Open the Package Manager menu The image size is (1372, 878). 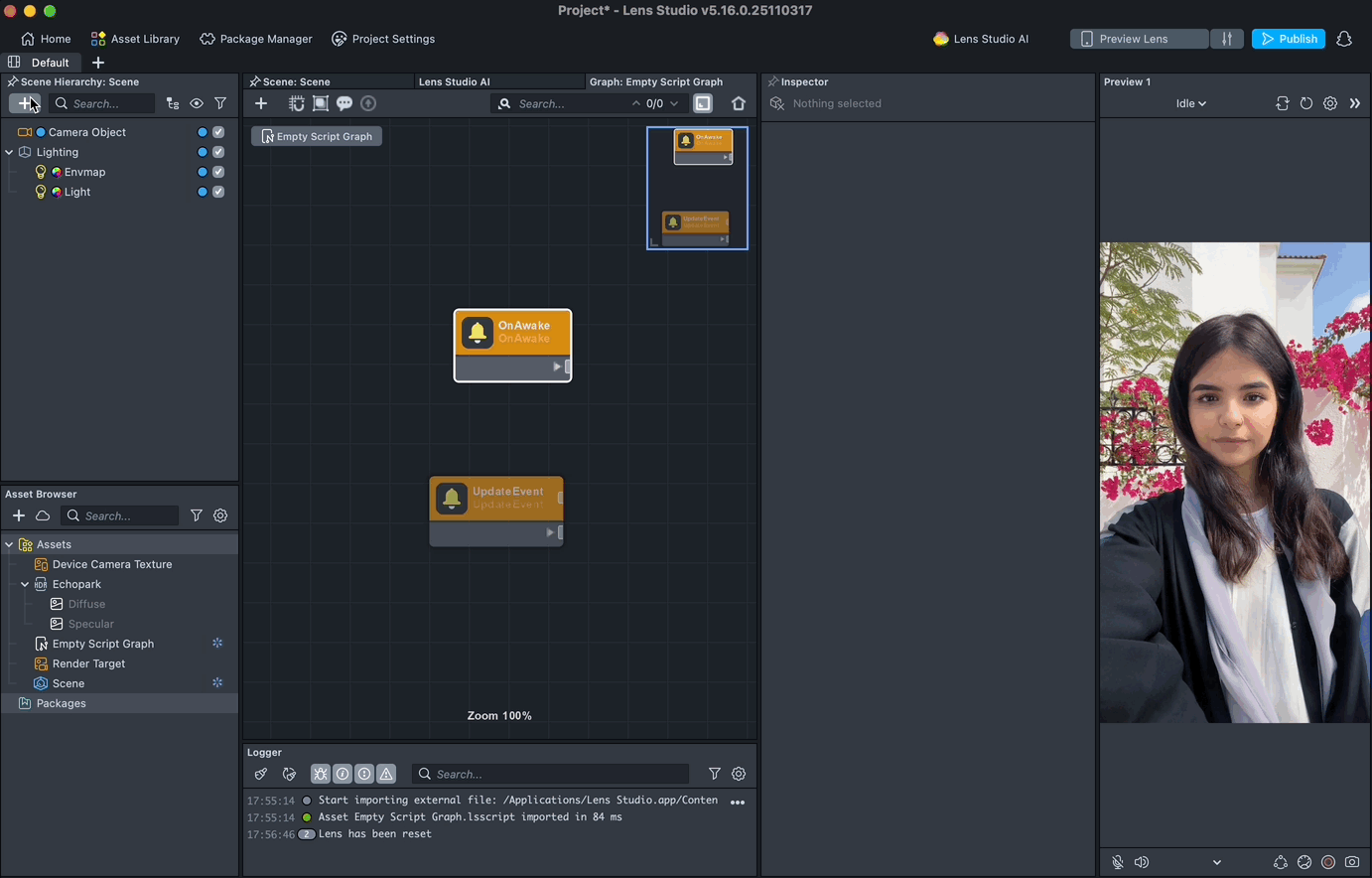(x=256, y=39)
